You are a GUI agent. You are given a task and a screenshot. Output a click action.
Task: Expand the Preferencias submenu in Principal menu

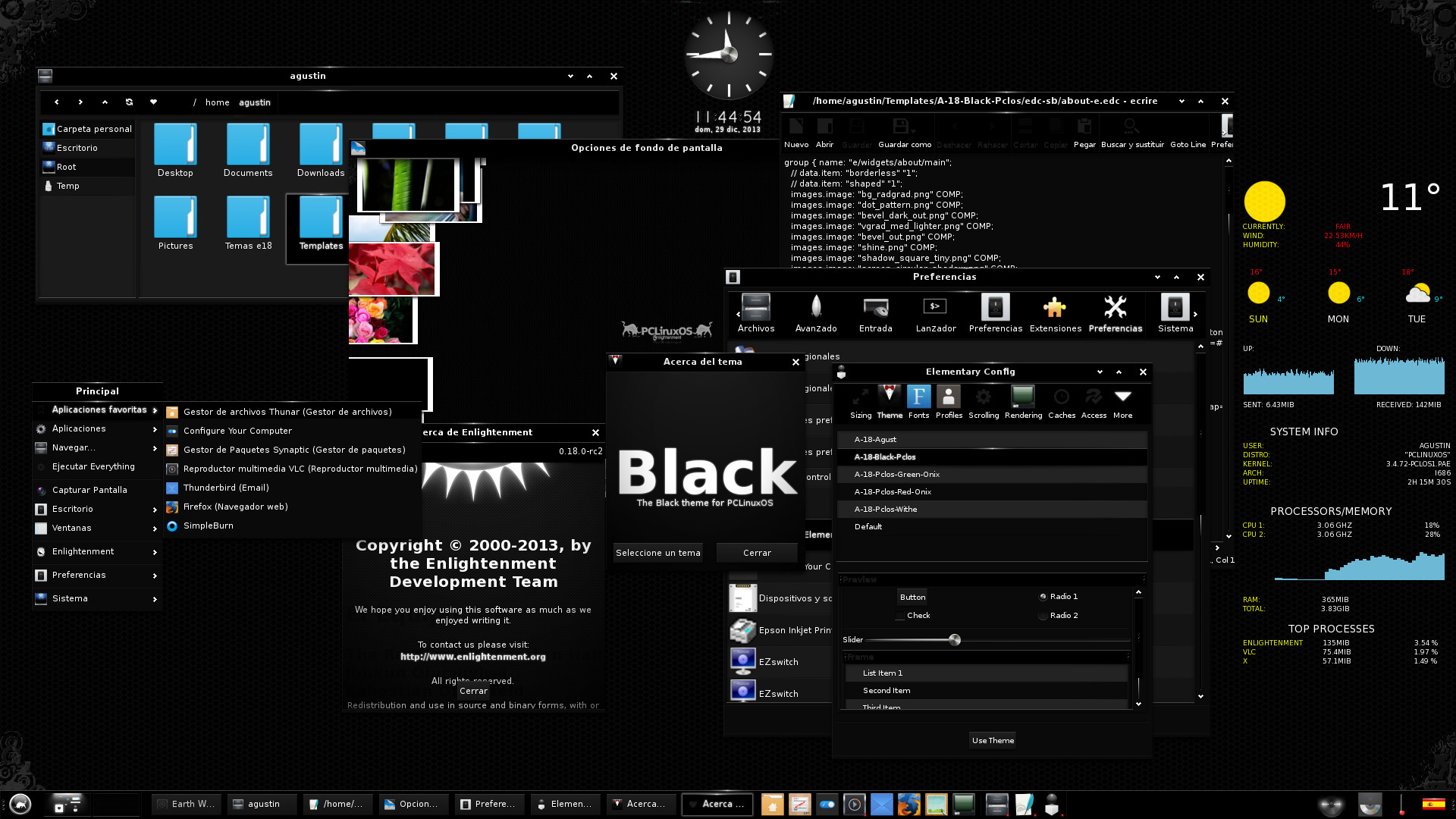click(97, 576)
